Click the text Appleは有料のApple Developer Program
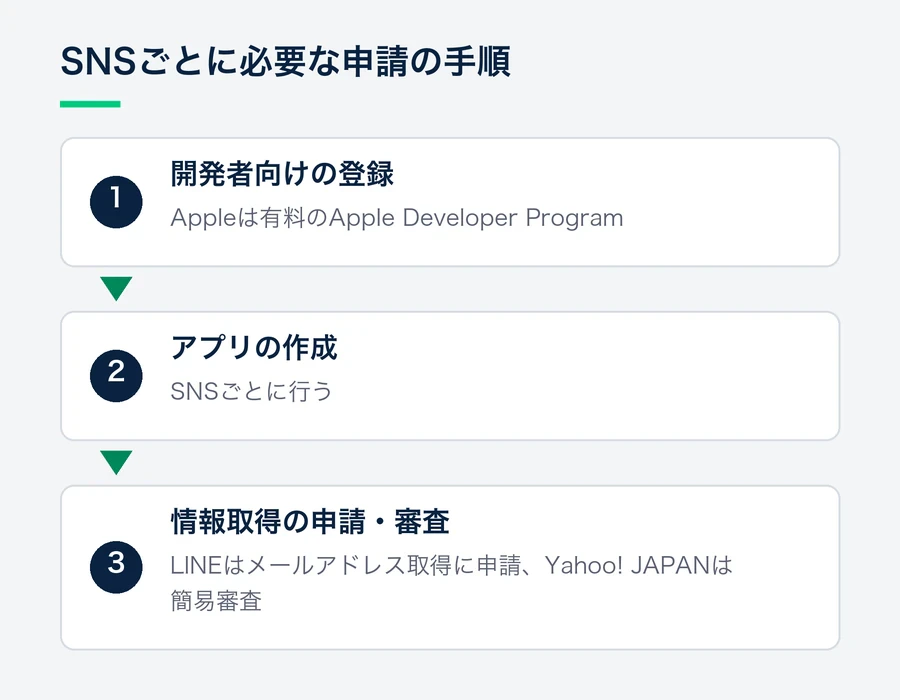Screen dimensions: 900x700 (397, 219)
